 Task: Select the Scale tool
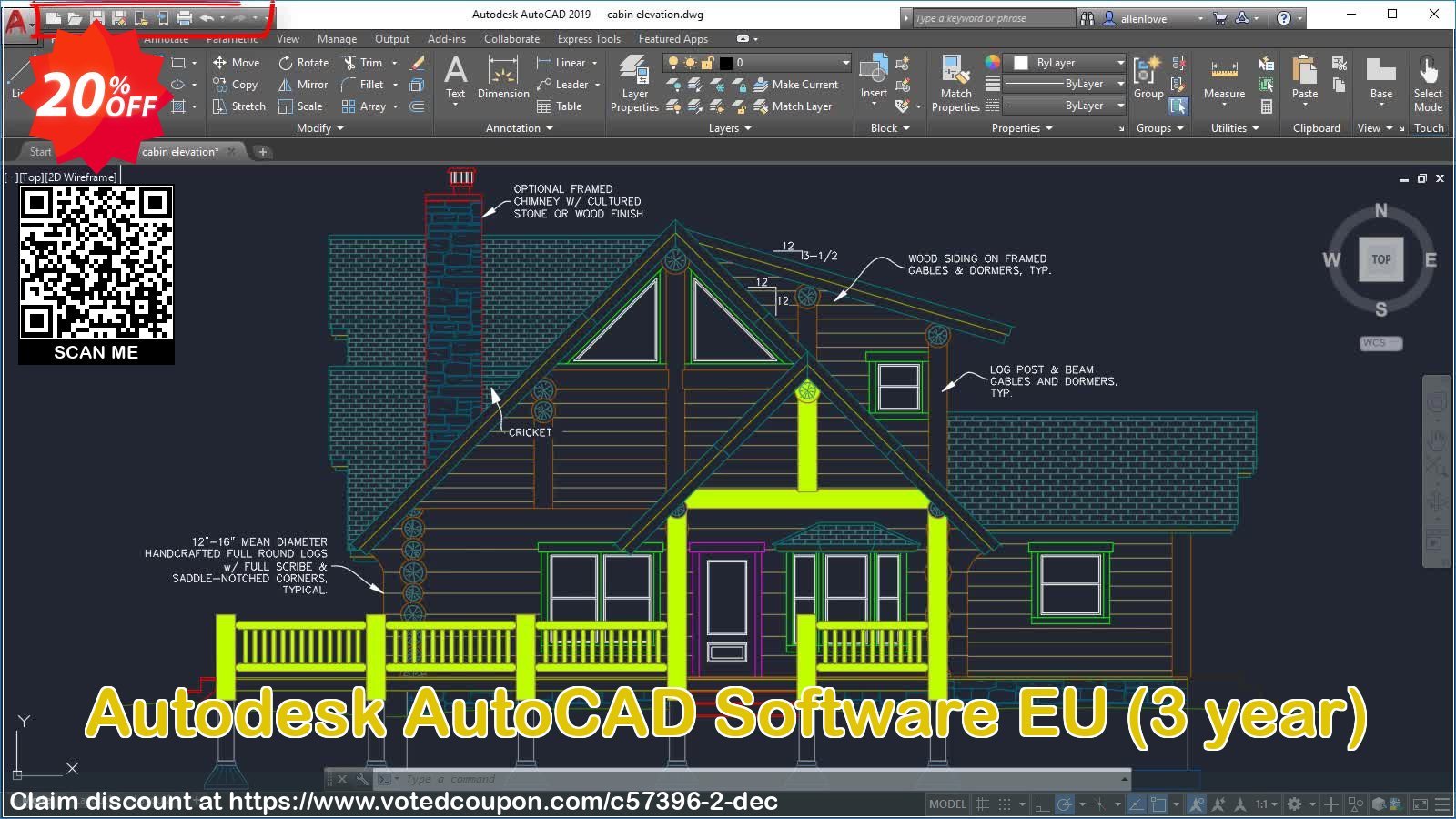coord(300,106)
